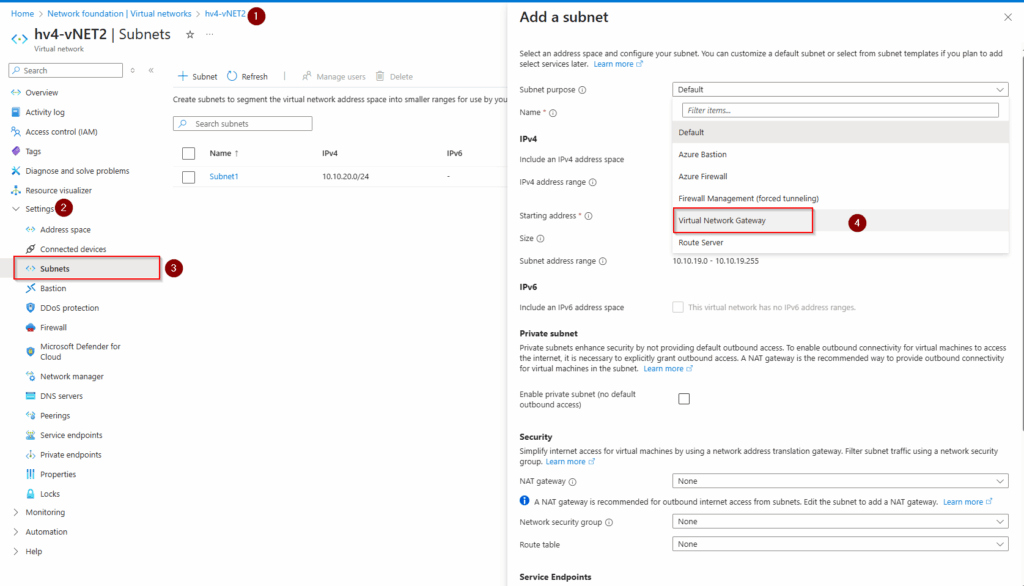Sort subnets by Name column header

click(224, 154)
